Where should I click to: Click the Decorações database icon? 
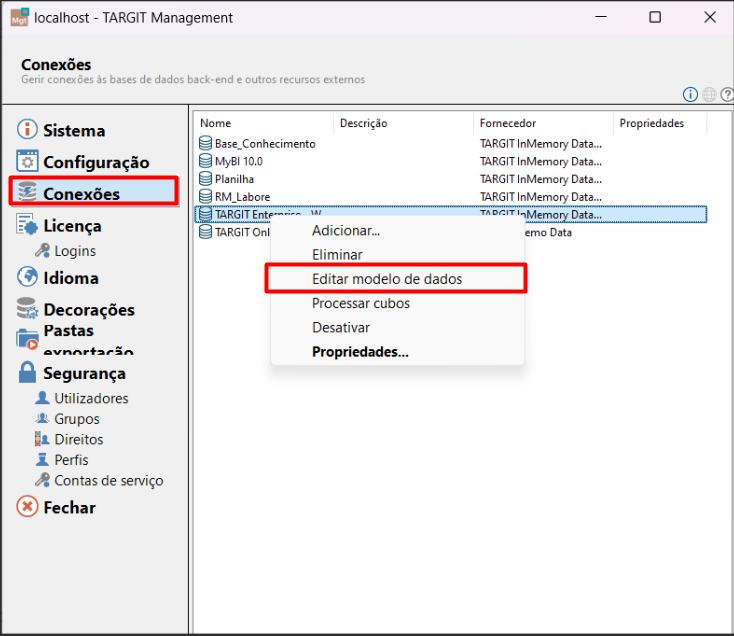(27, 308)
